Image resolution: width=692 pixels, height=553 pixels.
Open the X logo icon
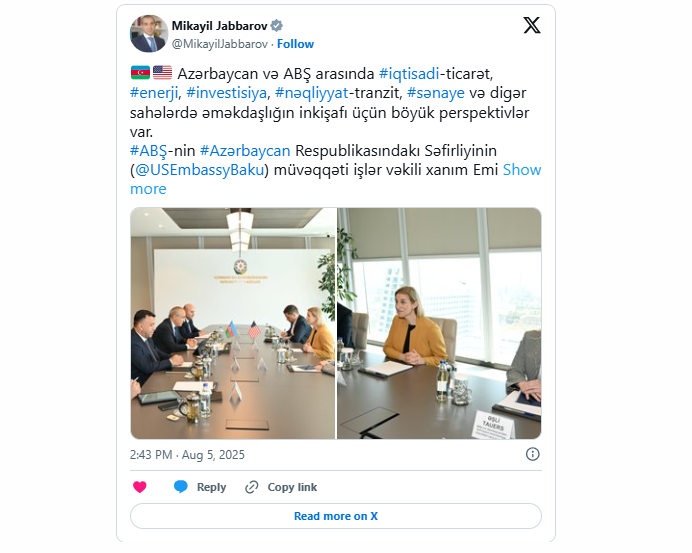(x=532, y=25)
